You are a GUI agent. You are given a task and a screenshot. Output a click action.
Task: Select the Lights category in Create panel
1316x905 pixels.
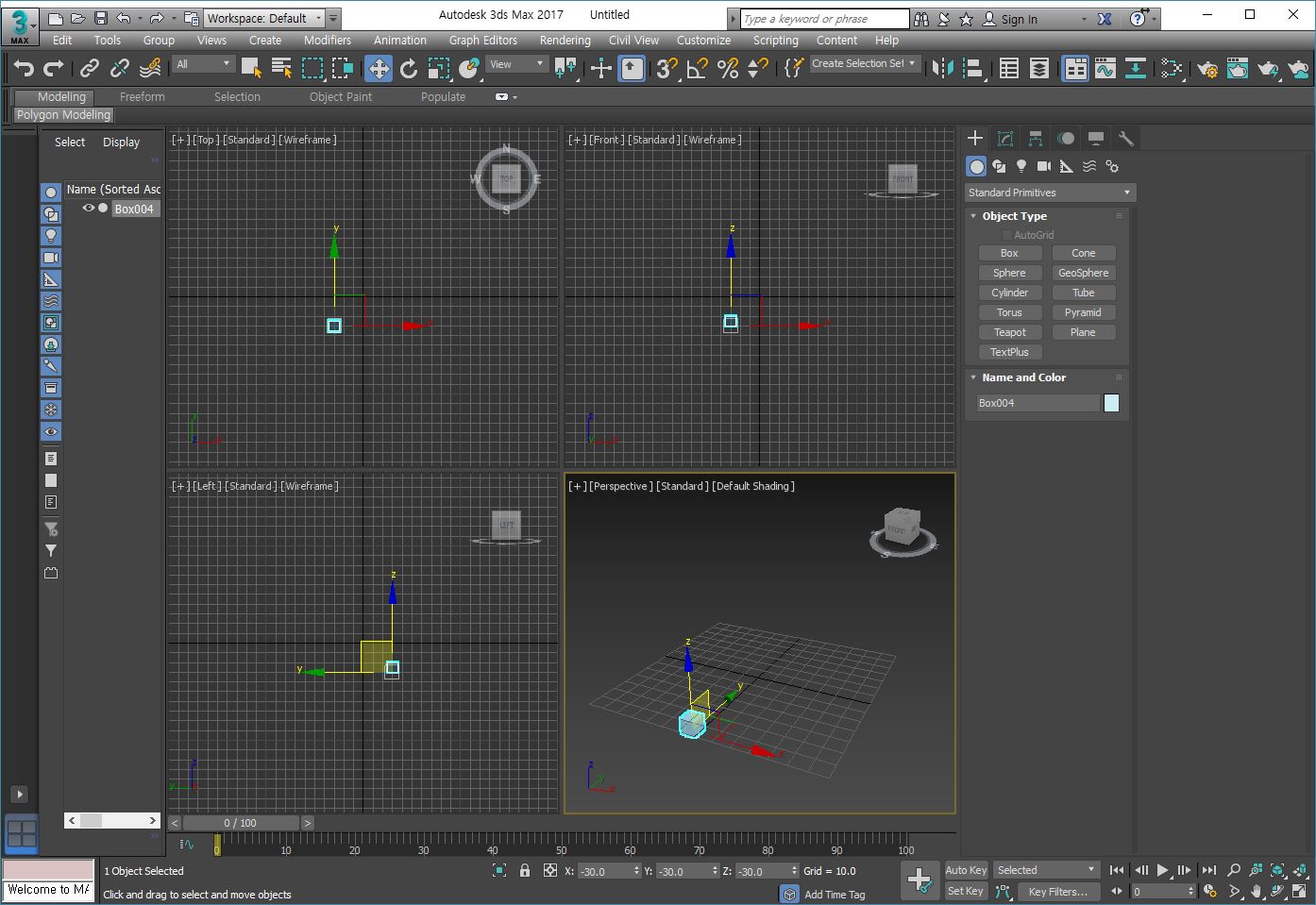click(1021, 166)
